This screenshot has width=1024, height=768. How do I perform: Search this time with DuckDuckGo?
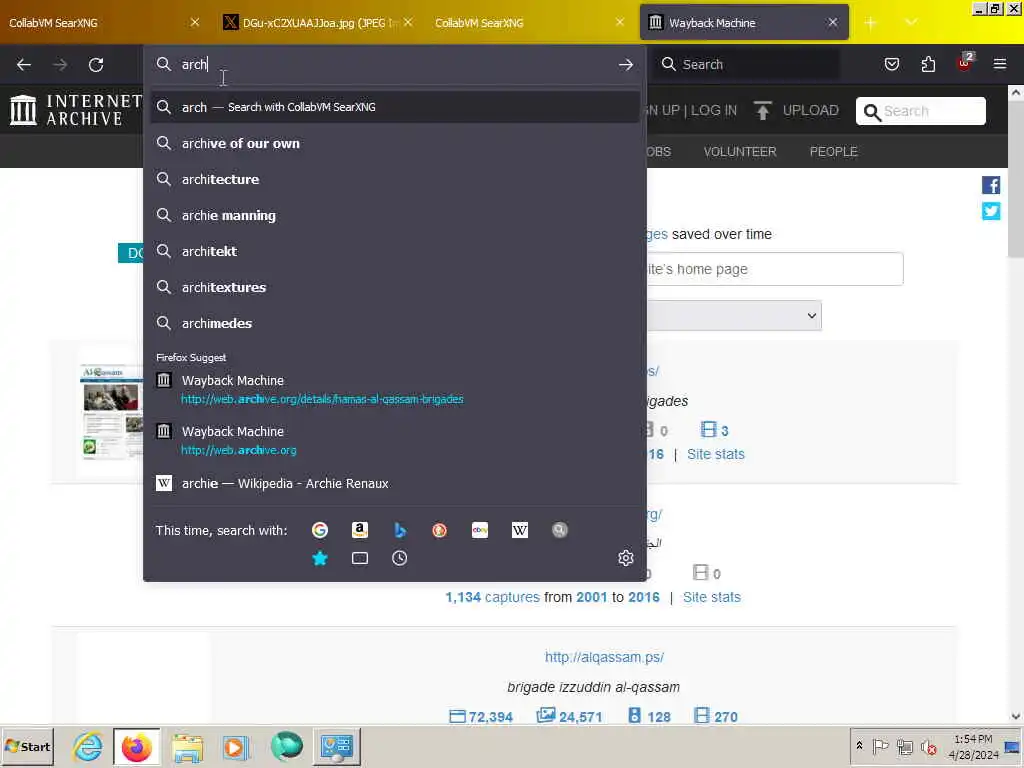(x=440, y=530)
